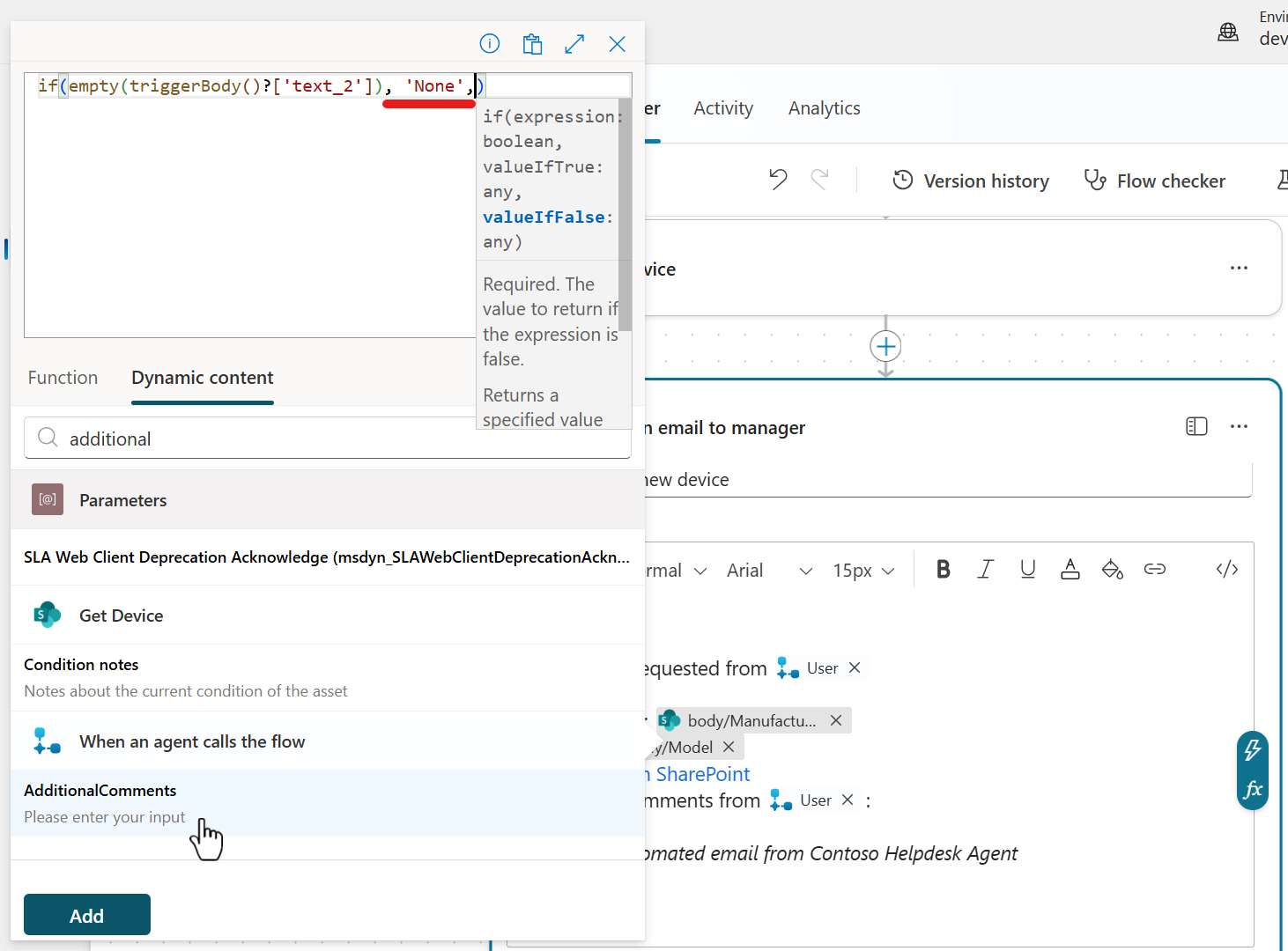The height and width of the screenshot is (951, 1288).
Task: Toggle underline text formatting
Action: pyautogui.click(x=1027, y=570)
